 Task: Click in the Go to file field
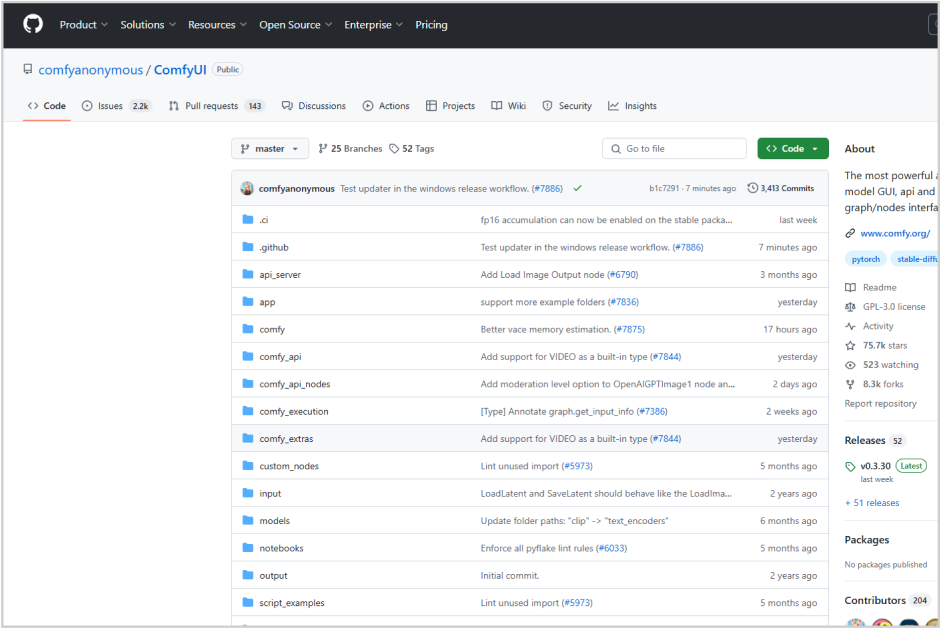pos(674,148)
